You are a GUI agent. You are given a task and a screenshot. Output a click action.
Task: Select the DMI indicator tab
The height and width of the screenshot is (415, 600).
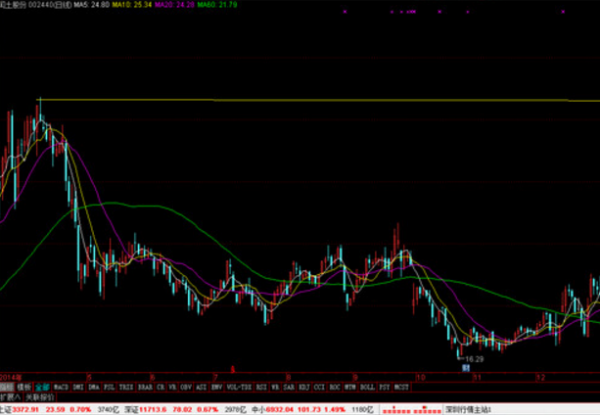pyautogui.click(x=78, y=387)
